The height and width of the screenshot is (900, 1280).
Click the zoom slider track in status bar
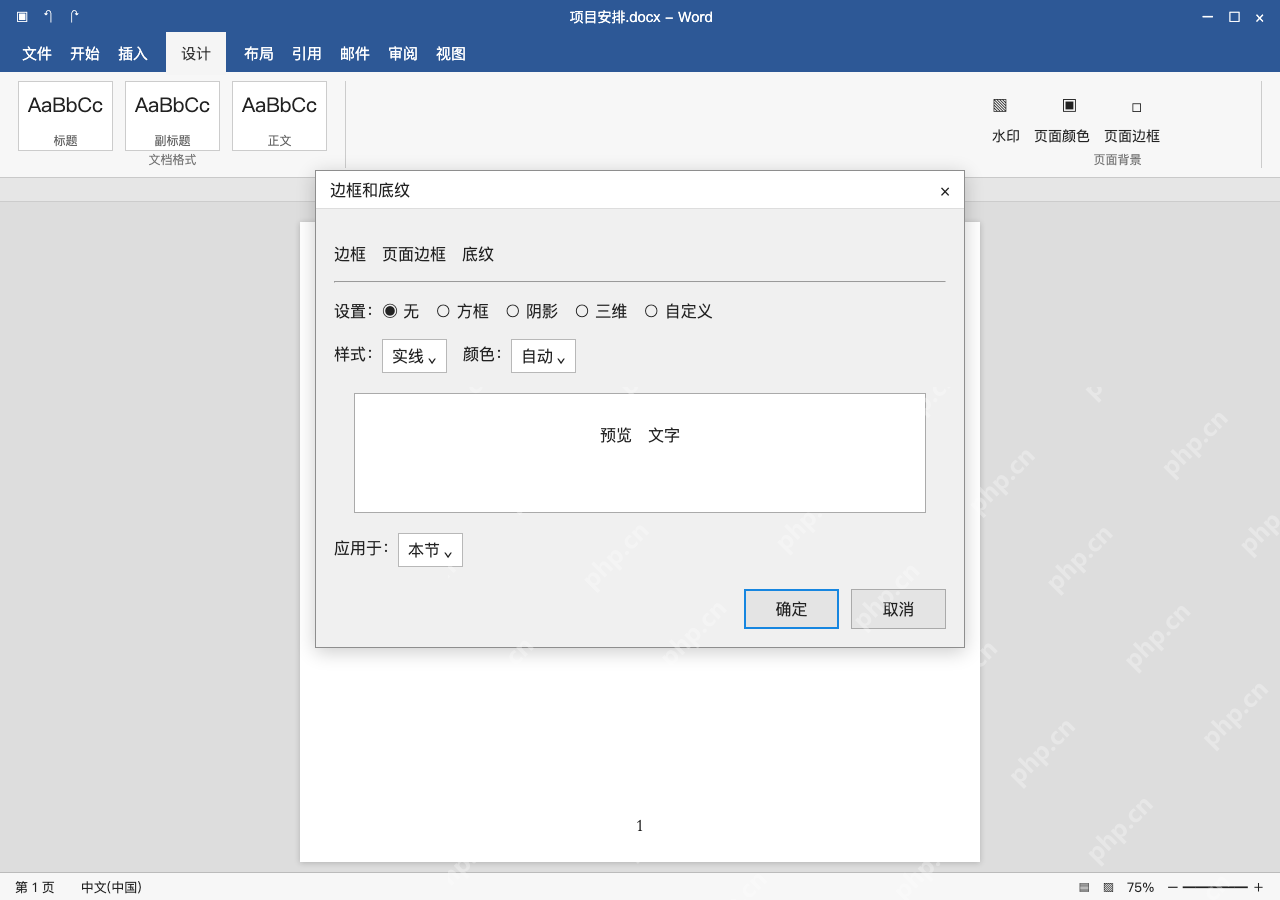pos(1215,887)
